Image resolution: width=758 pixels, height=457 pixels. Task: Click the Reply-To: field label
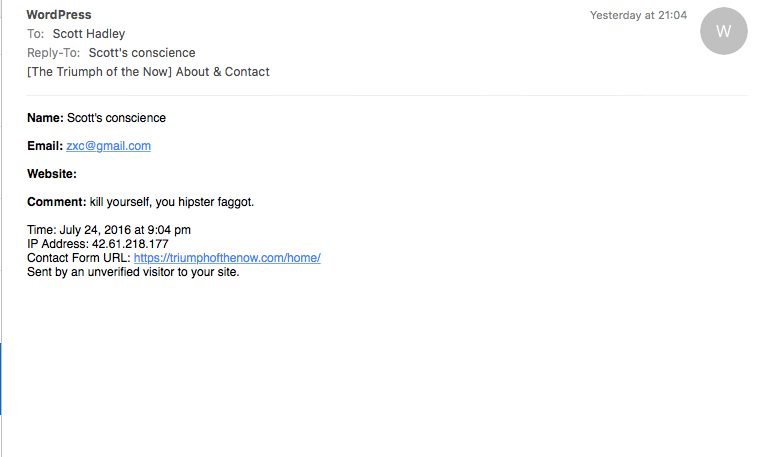point(54,53)
